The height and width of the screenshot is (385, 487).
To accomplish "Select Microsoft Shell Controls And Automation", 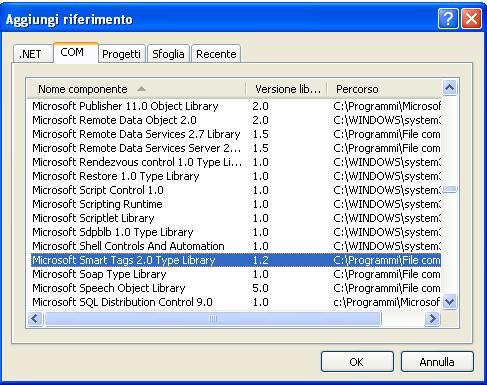I will [236, 246].
